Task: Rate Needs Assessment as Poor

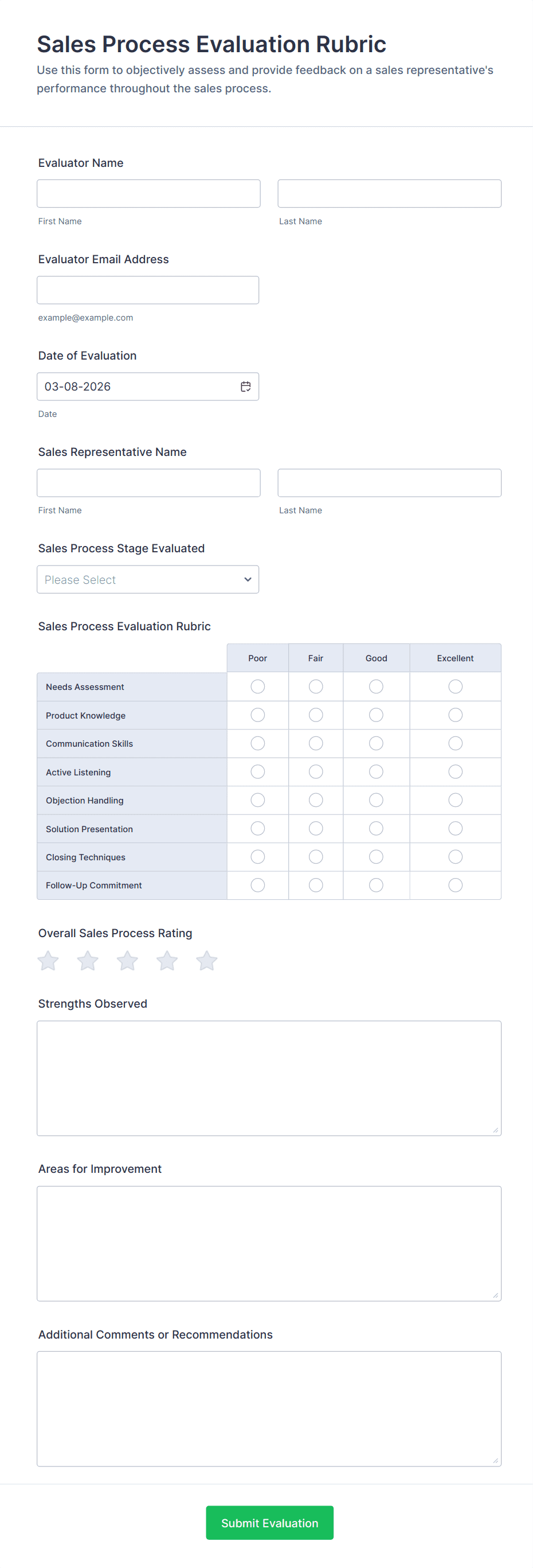Action: (257, 687)
